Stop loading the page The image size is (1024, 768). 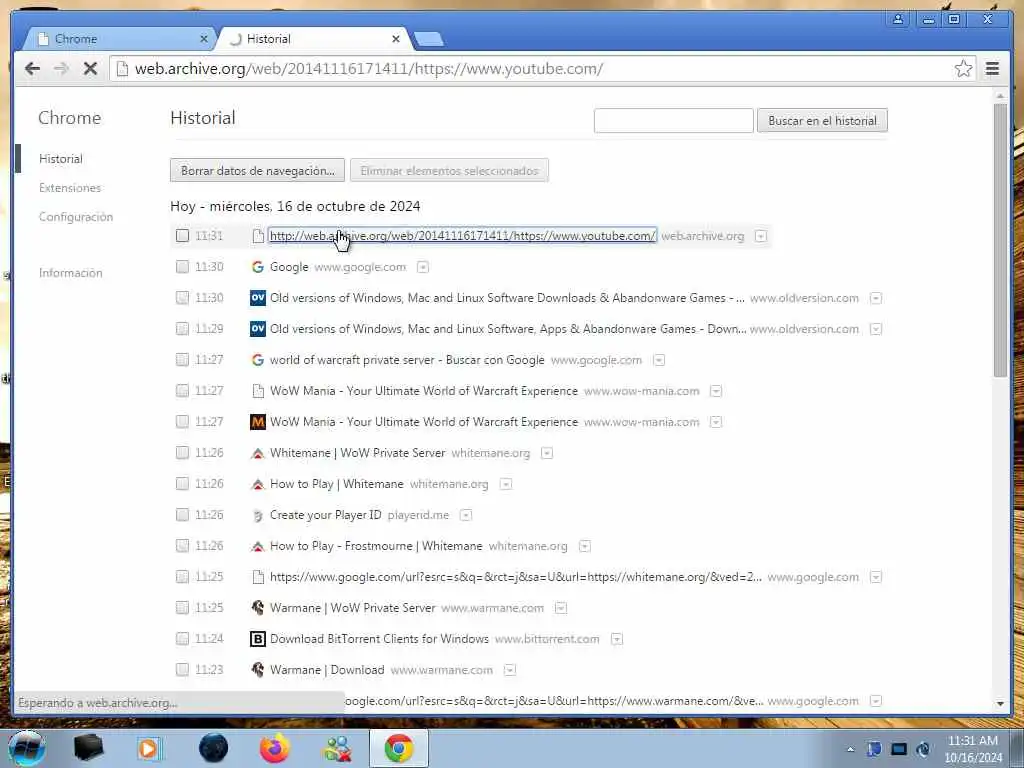[90, 69]
